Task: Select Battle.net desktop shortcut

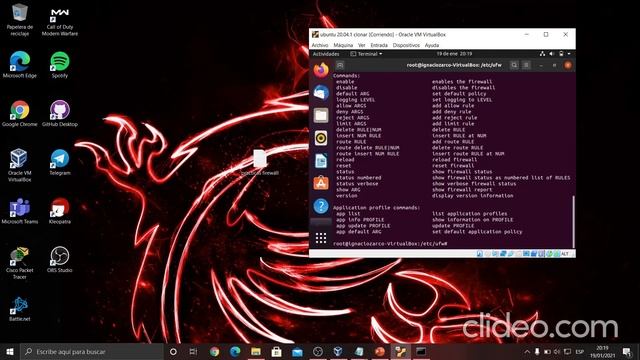Action: tap(20, 309)
